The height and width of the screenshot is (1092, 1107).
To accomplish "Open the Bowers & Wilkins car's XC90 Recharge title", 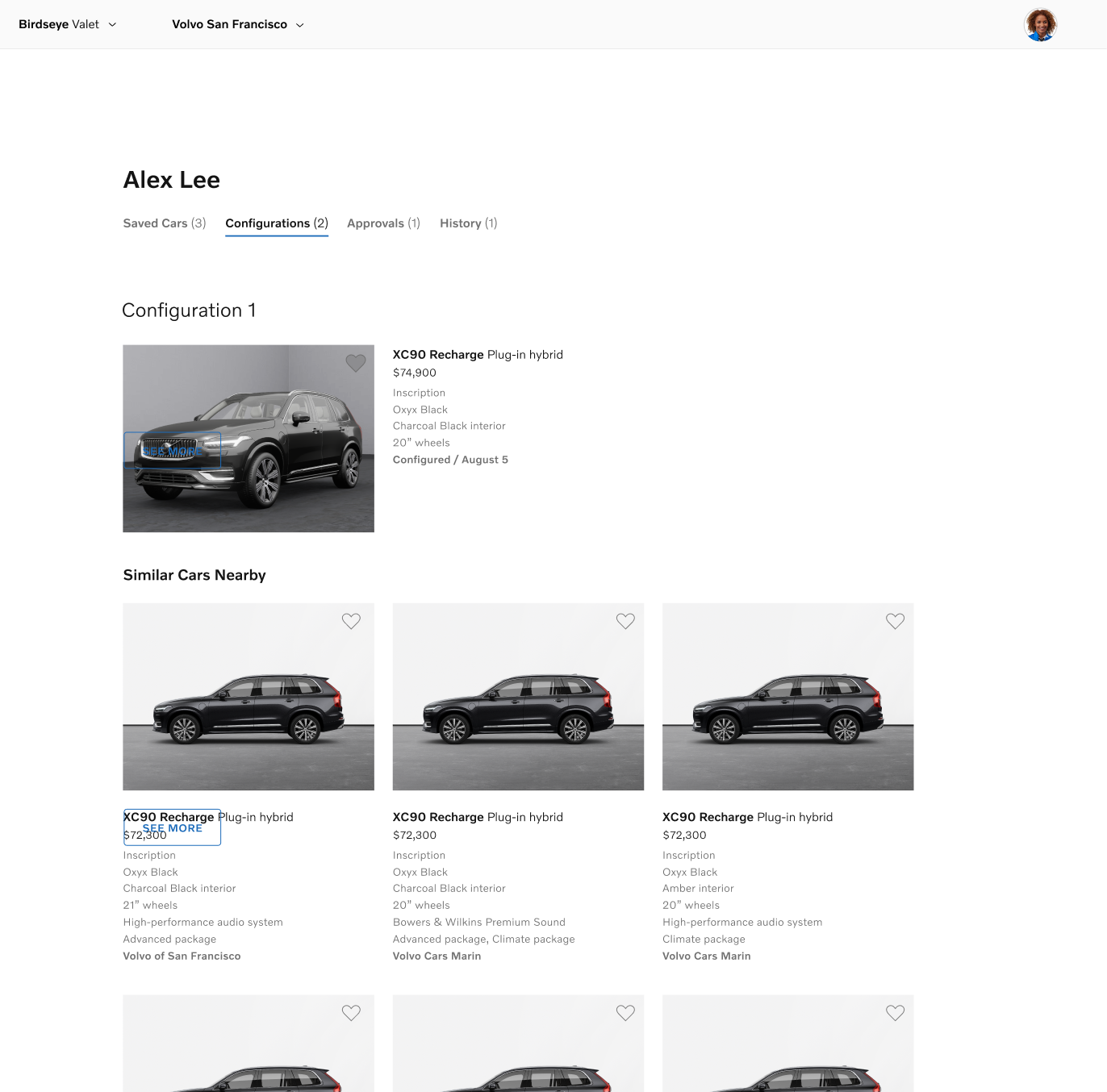I will tap(478, 817).
